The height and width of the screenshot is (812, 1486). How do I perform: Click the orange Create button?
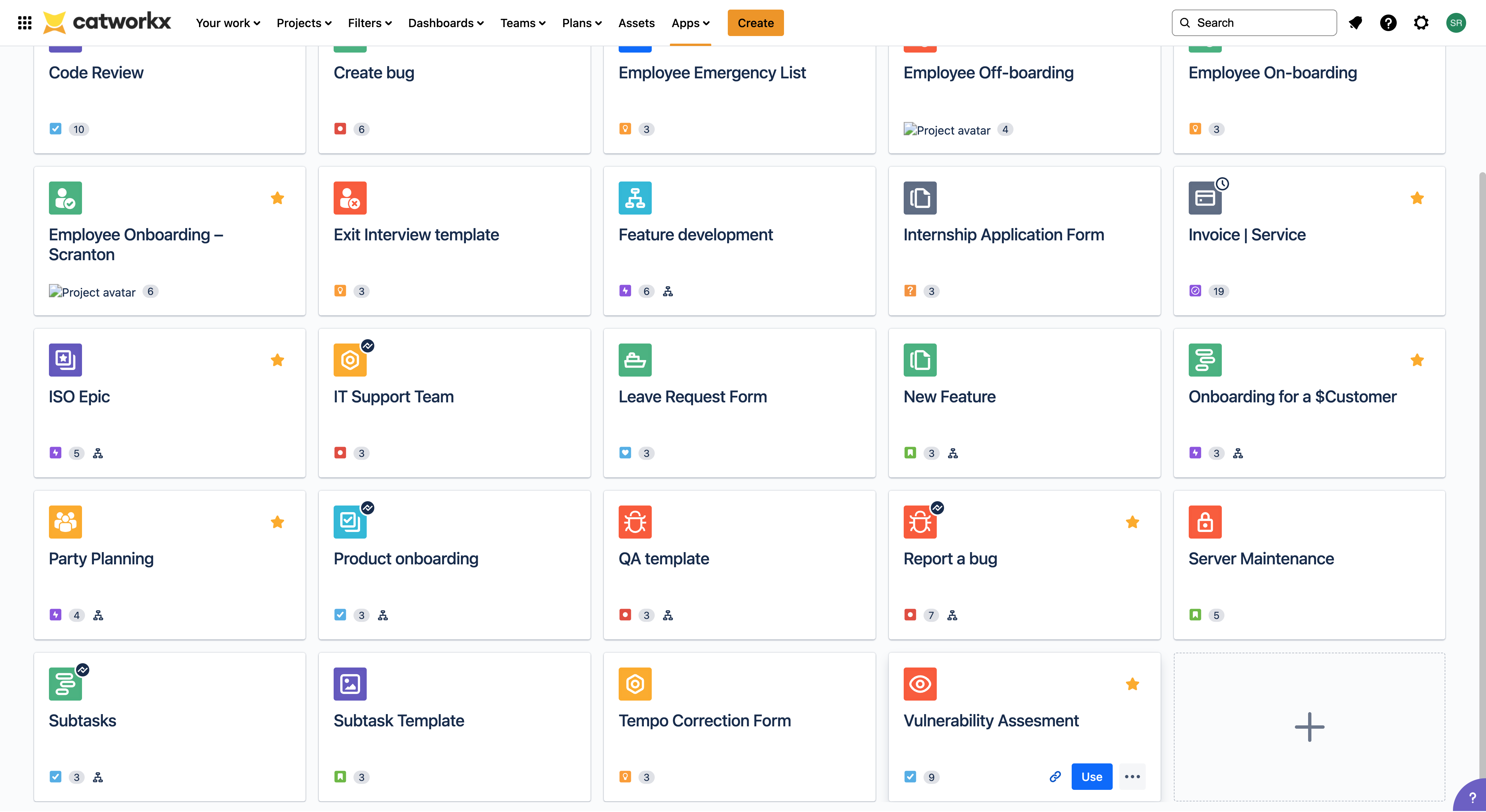[755, 23]
